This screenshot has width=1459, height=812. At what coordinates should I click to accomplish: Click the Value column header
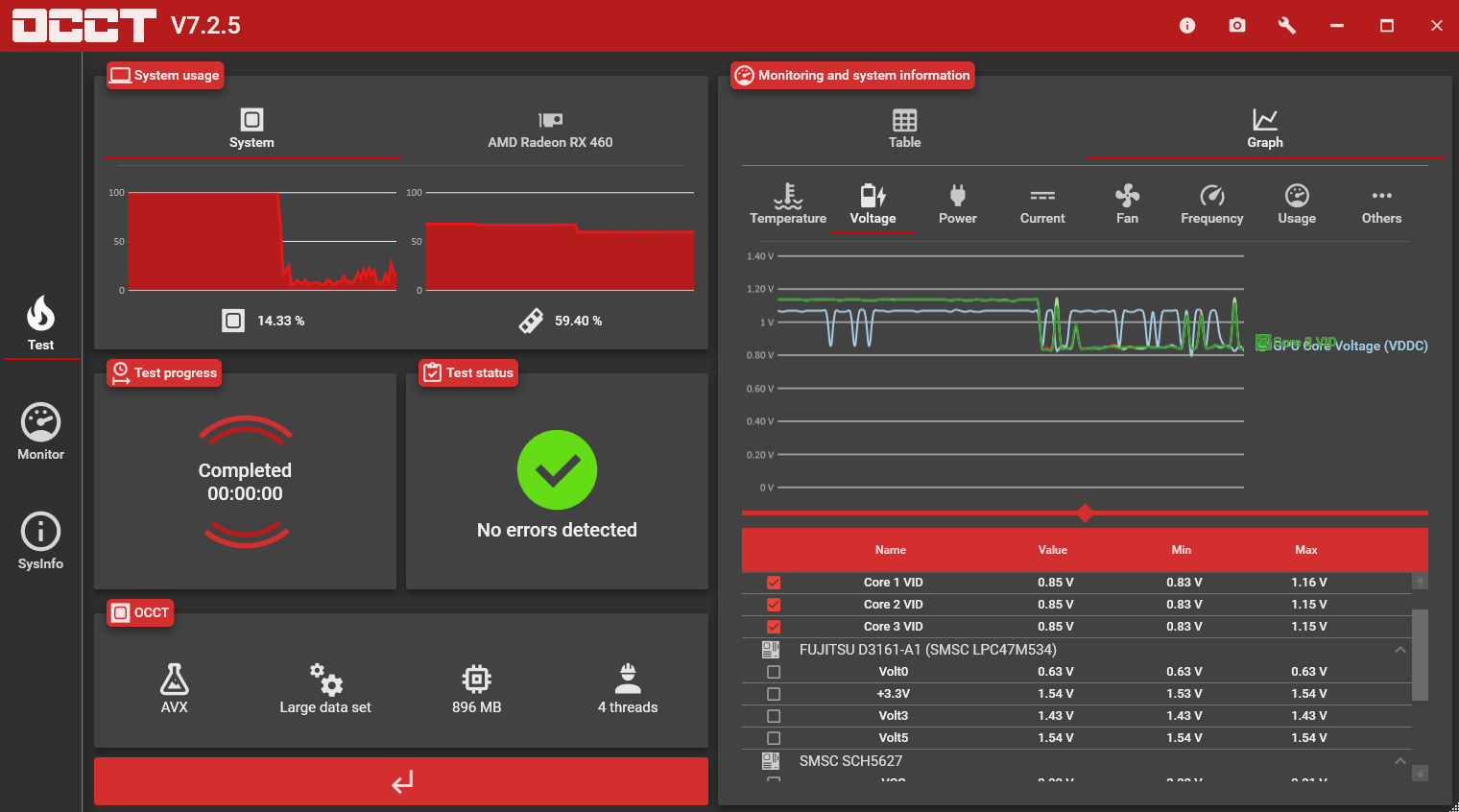[x=1052, y=550]
